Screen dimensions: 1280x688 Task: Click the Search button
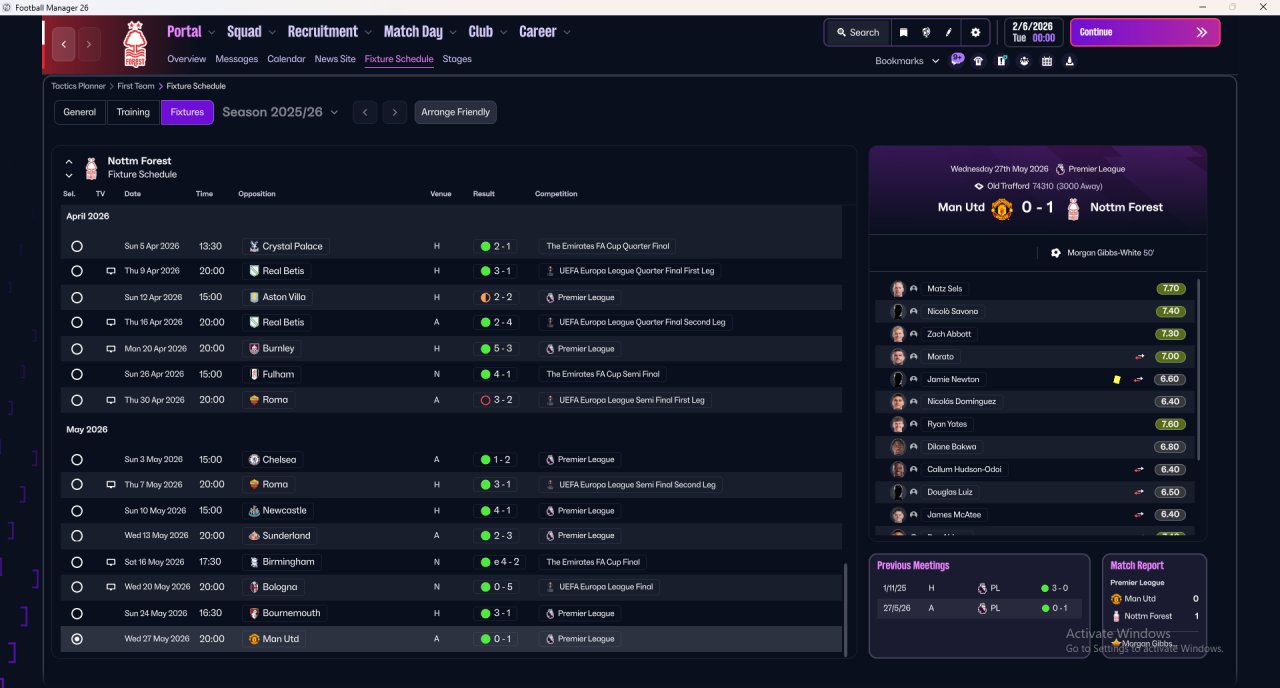click(x=857, y=32)
